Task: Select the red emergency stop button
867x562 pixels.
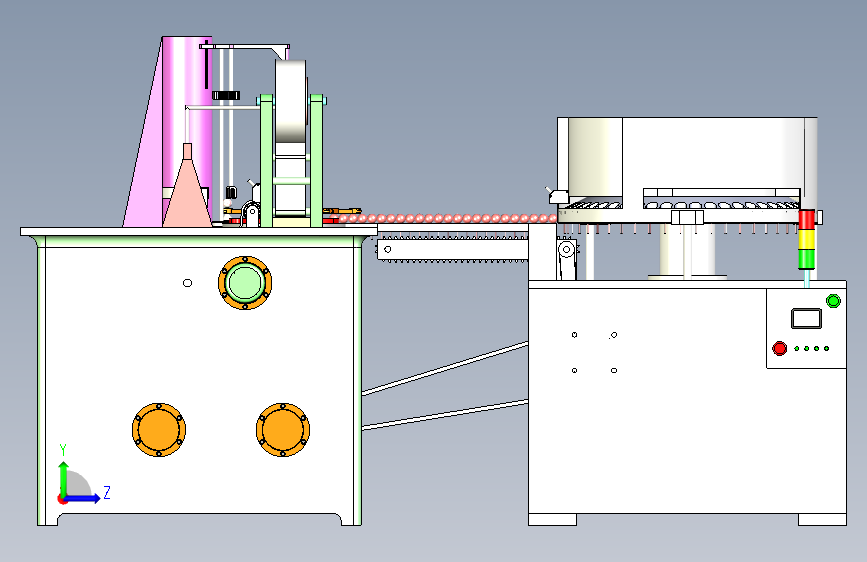Action: pos(780,348)
